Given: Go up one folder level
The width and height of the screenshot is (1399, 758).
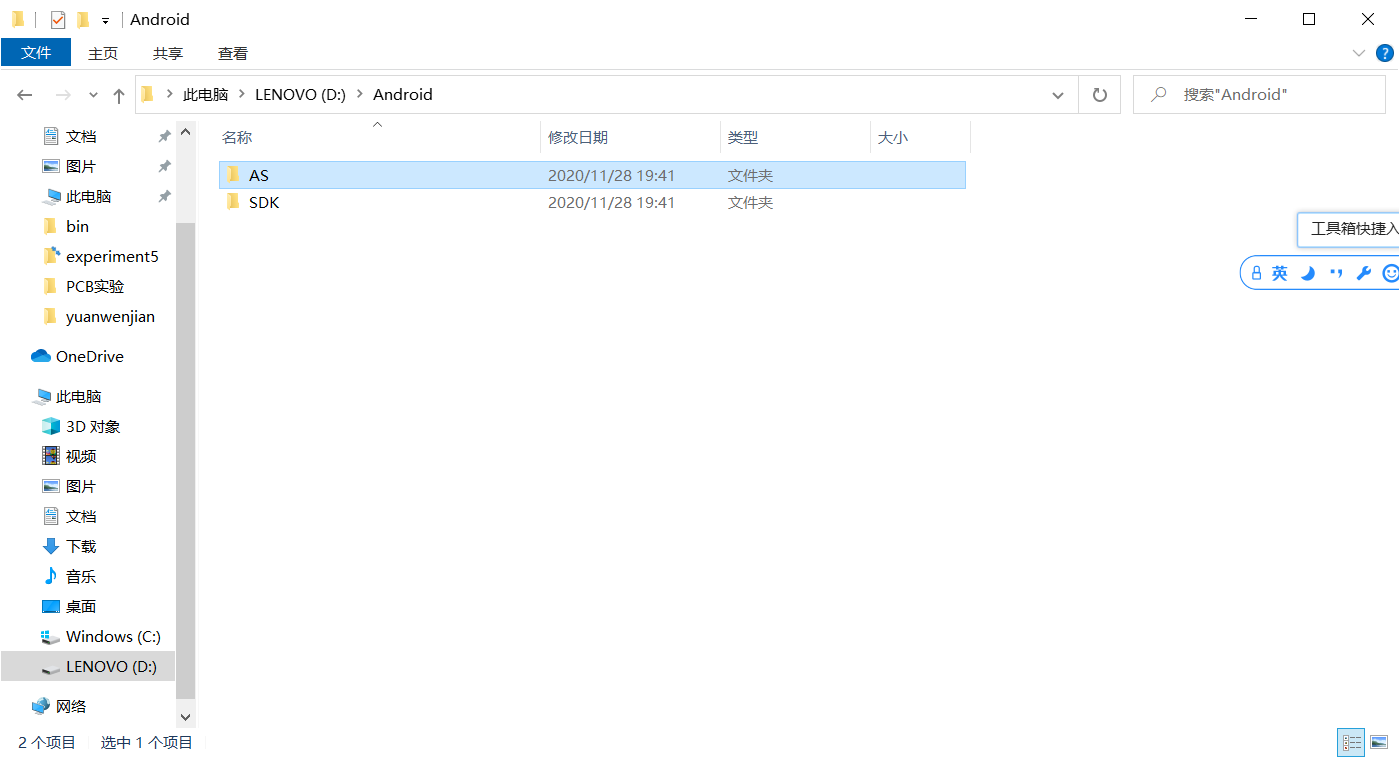Looking at the screenshot, I should point(119,95).
